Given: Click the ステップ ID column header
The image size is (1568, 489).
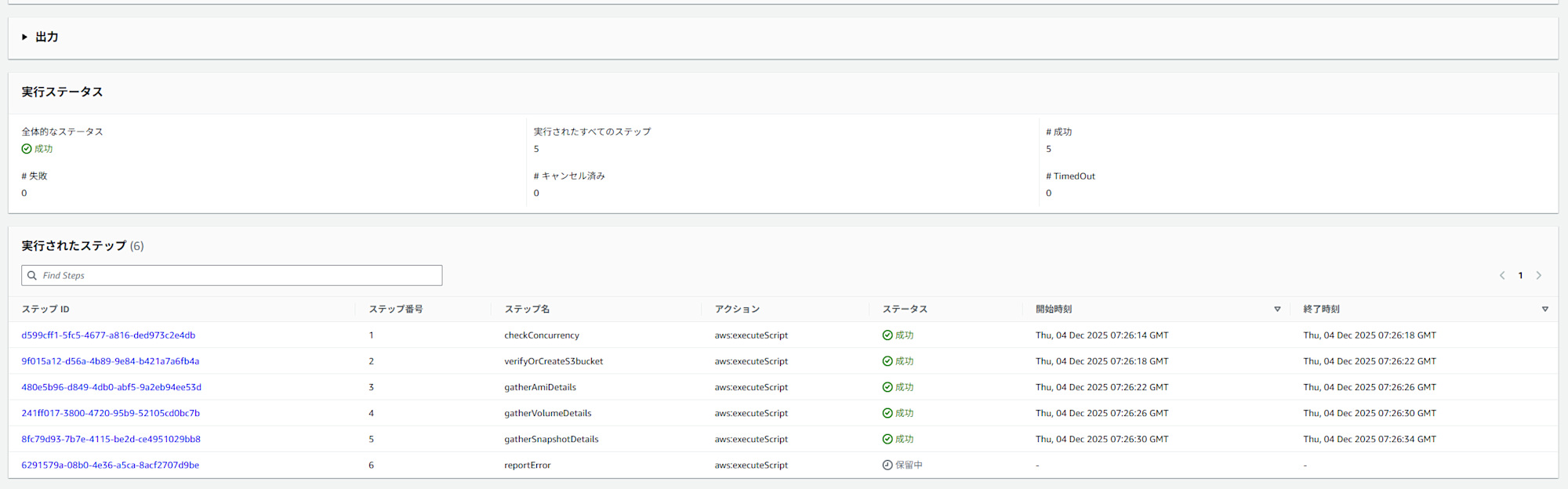Looking at the screenshot, I should (45, 309).
